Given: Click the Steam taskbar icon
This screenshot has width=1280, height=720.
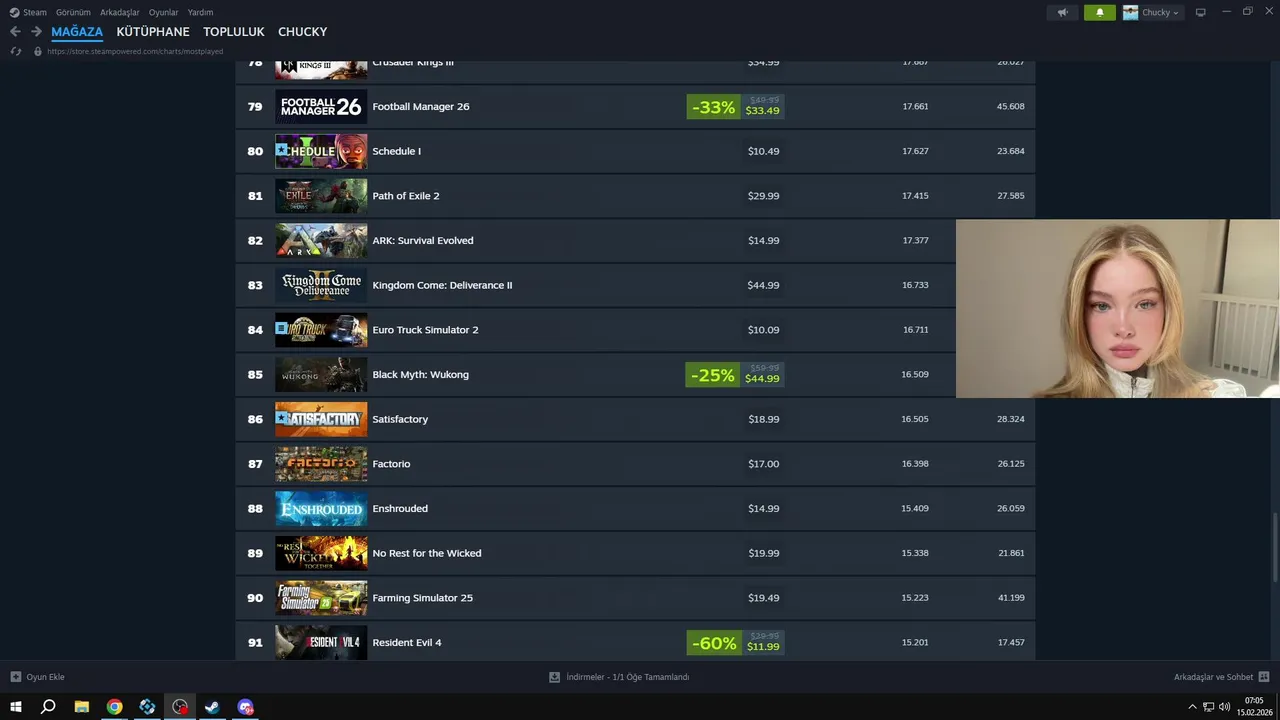Looking at the screenshot, I should (212, 707).
